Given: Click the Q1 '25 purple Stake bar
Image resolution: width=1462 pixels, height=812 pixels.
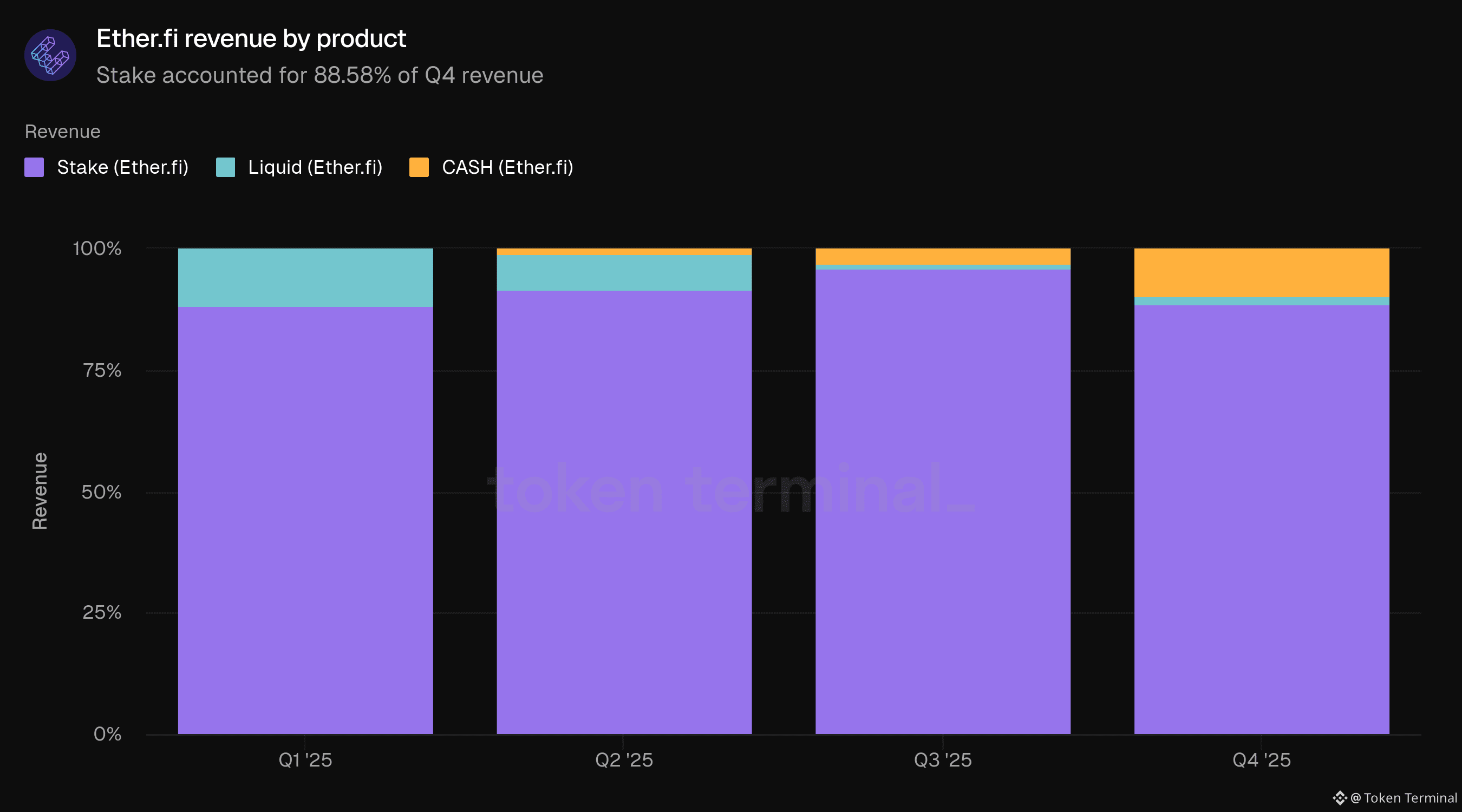Looking at the screenshot, I should pos(305,519).
